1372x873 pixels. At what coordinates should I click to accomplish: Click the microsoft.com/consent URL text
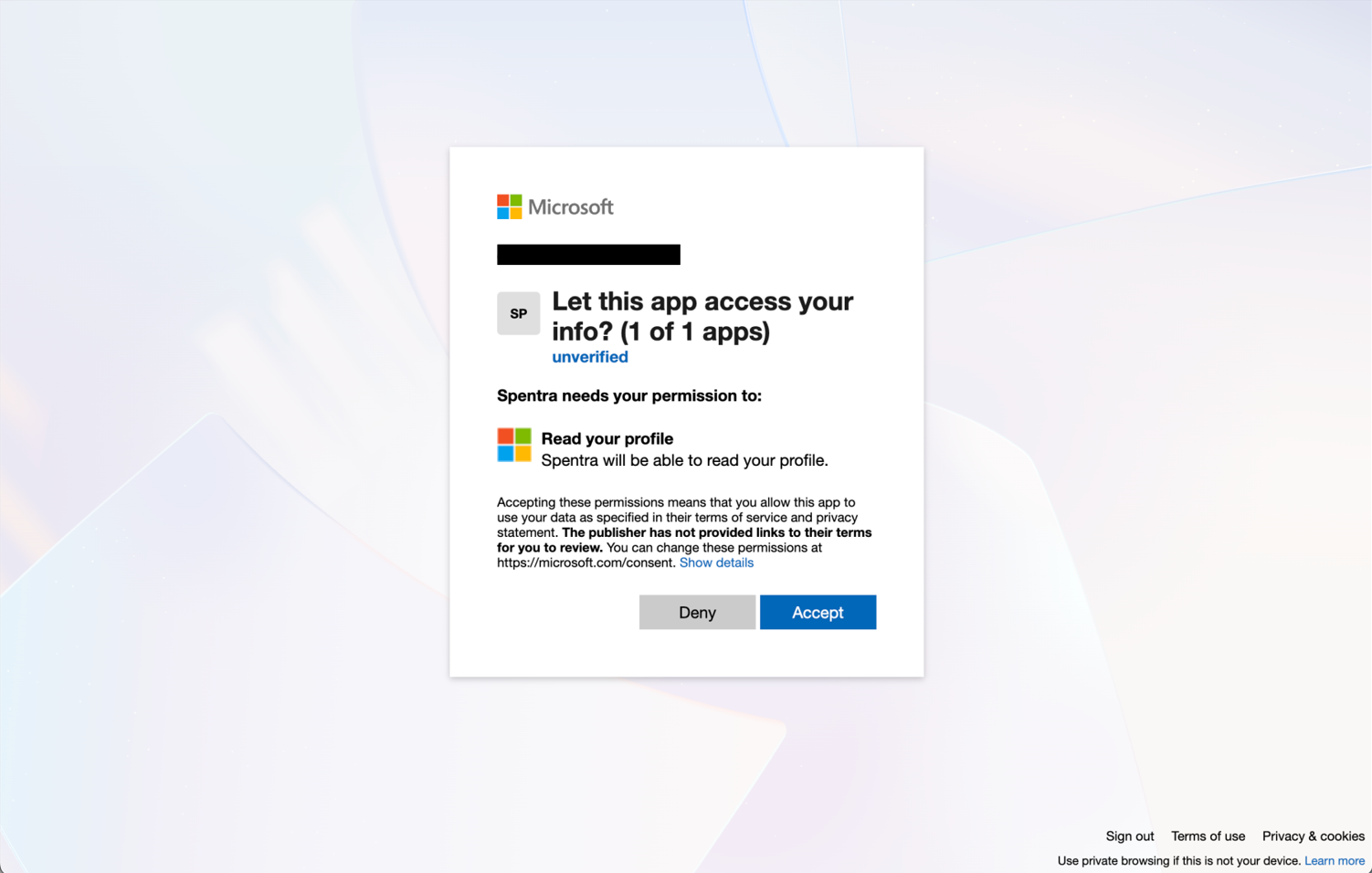(586, 563)
